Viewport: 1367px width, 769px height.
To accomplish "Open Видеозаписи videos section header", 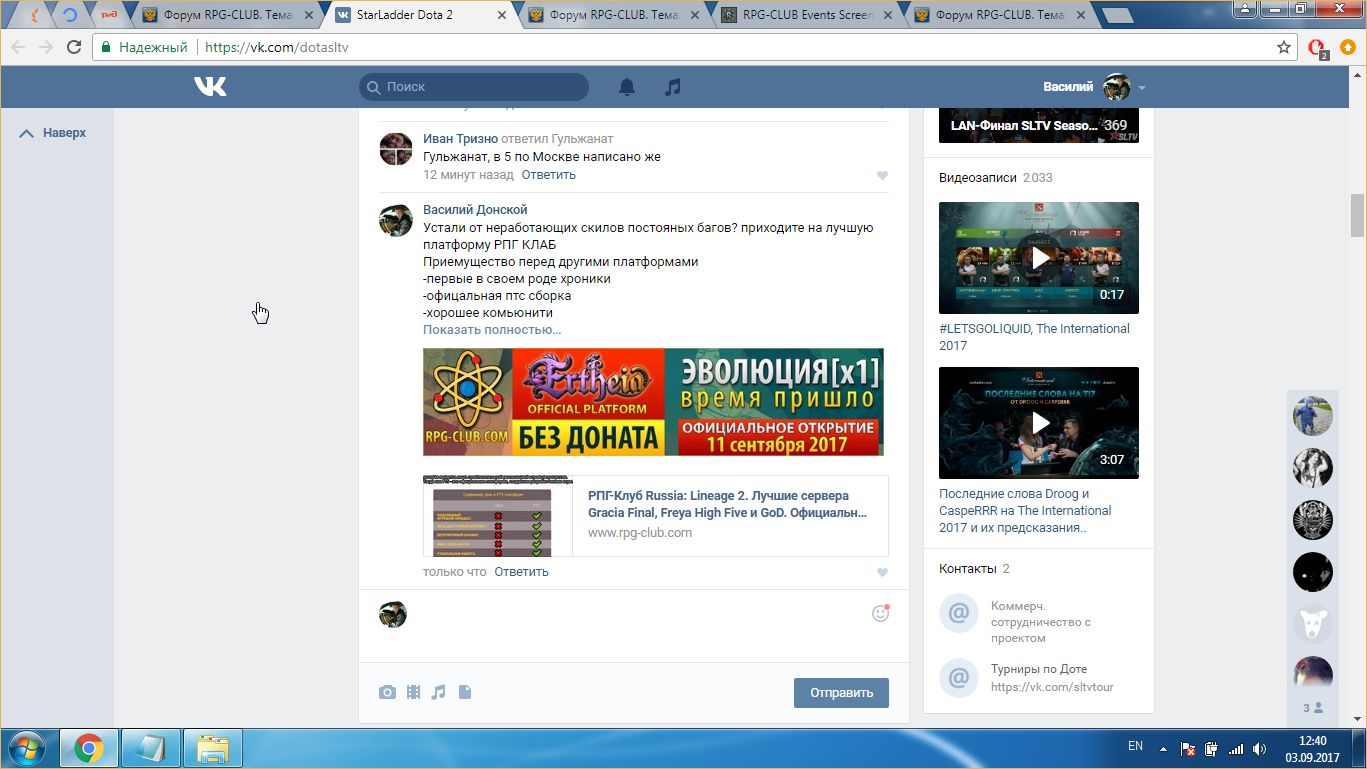I will (996, 178).
